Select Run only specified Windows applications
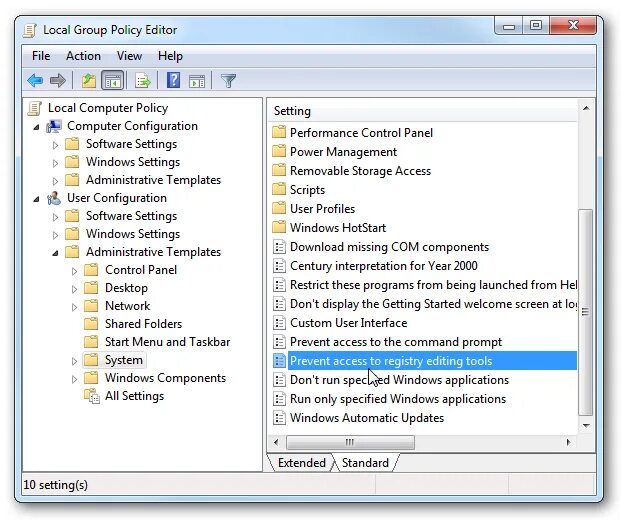 (x=398, y=399)
